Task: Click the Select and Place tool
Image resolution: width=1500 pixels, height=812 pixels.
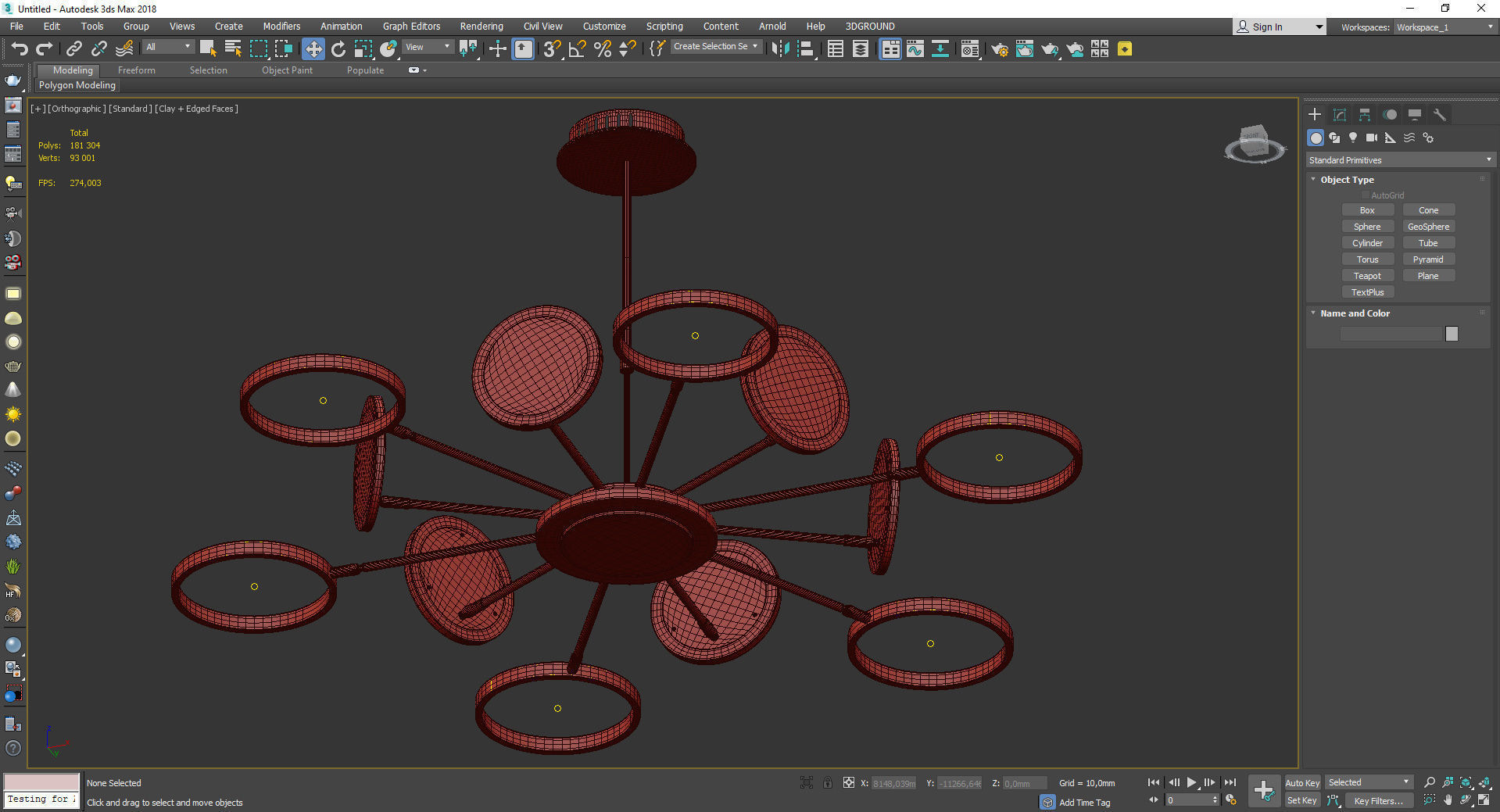Action: click(x=388, y=49)
